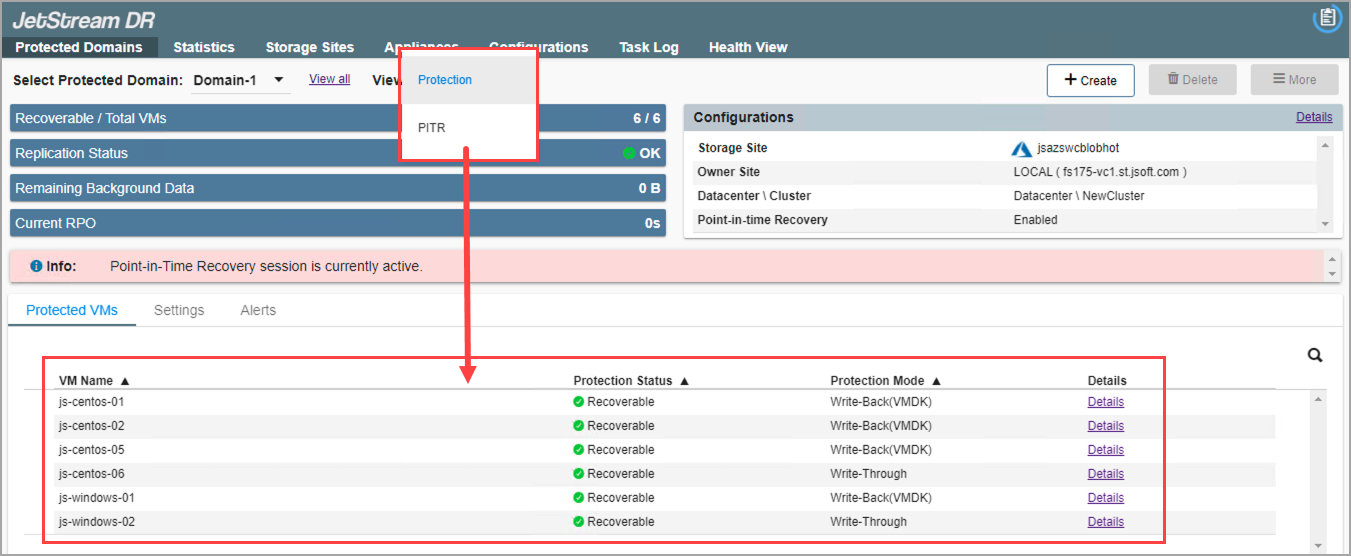Viewport: 1351px width, 556px height.
Task: Click the blue Info icon in alert bar
Action: click(x=36, y=267)
